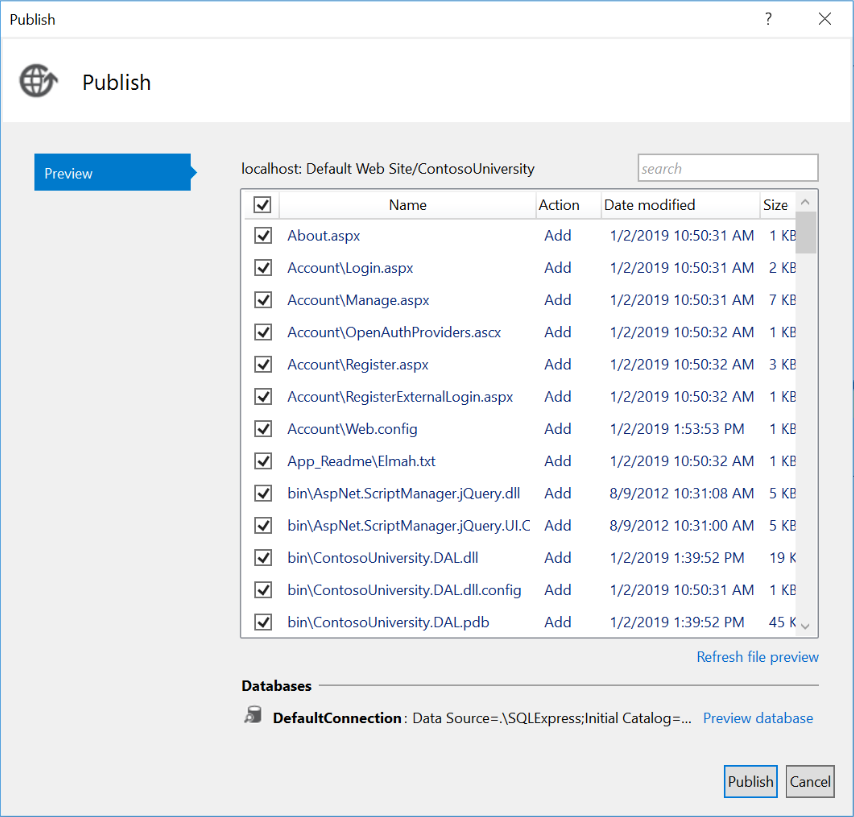Viewport: 854px width, 817px height.
Task: Click the Publish button
Action: pyautogui.click(x=750, y=781)
